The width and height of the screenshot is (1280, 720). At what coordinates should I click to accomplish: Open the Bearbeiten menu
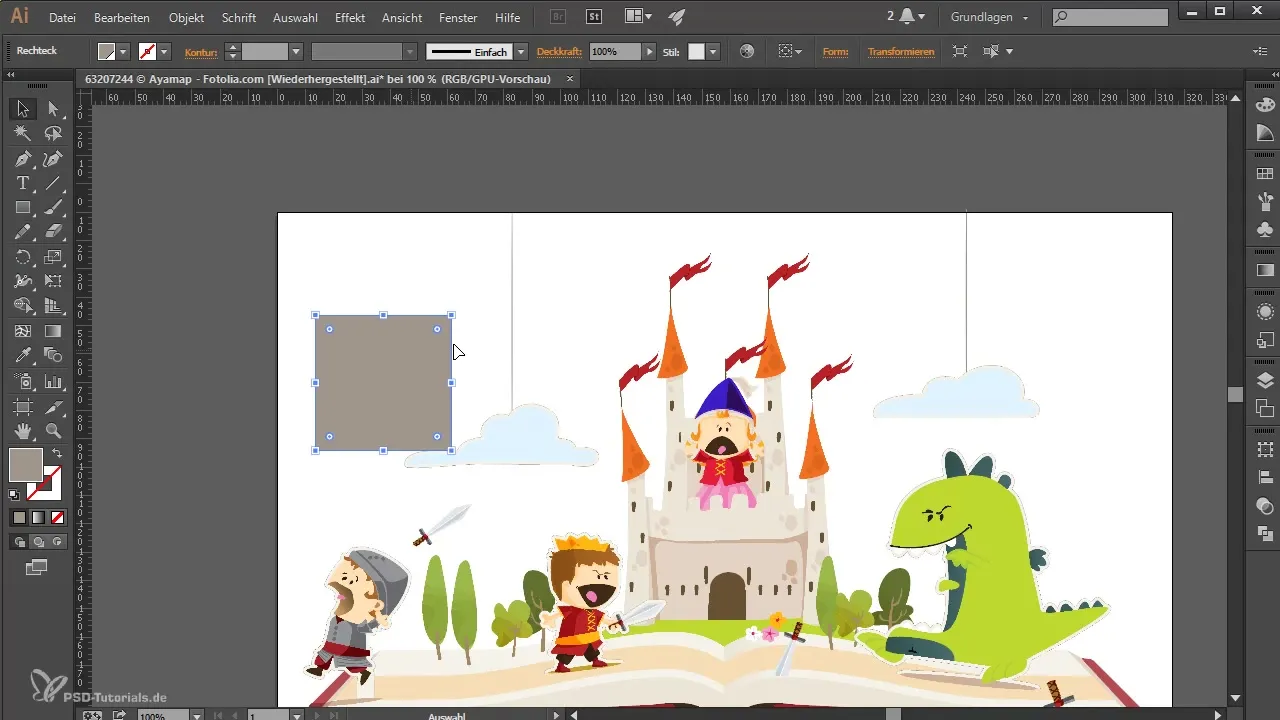click(x=122, y=17)
